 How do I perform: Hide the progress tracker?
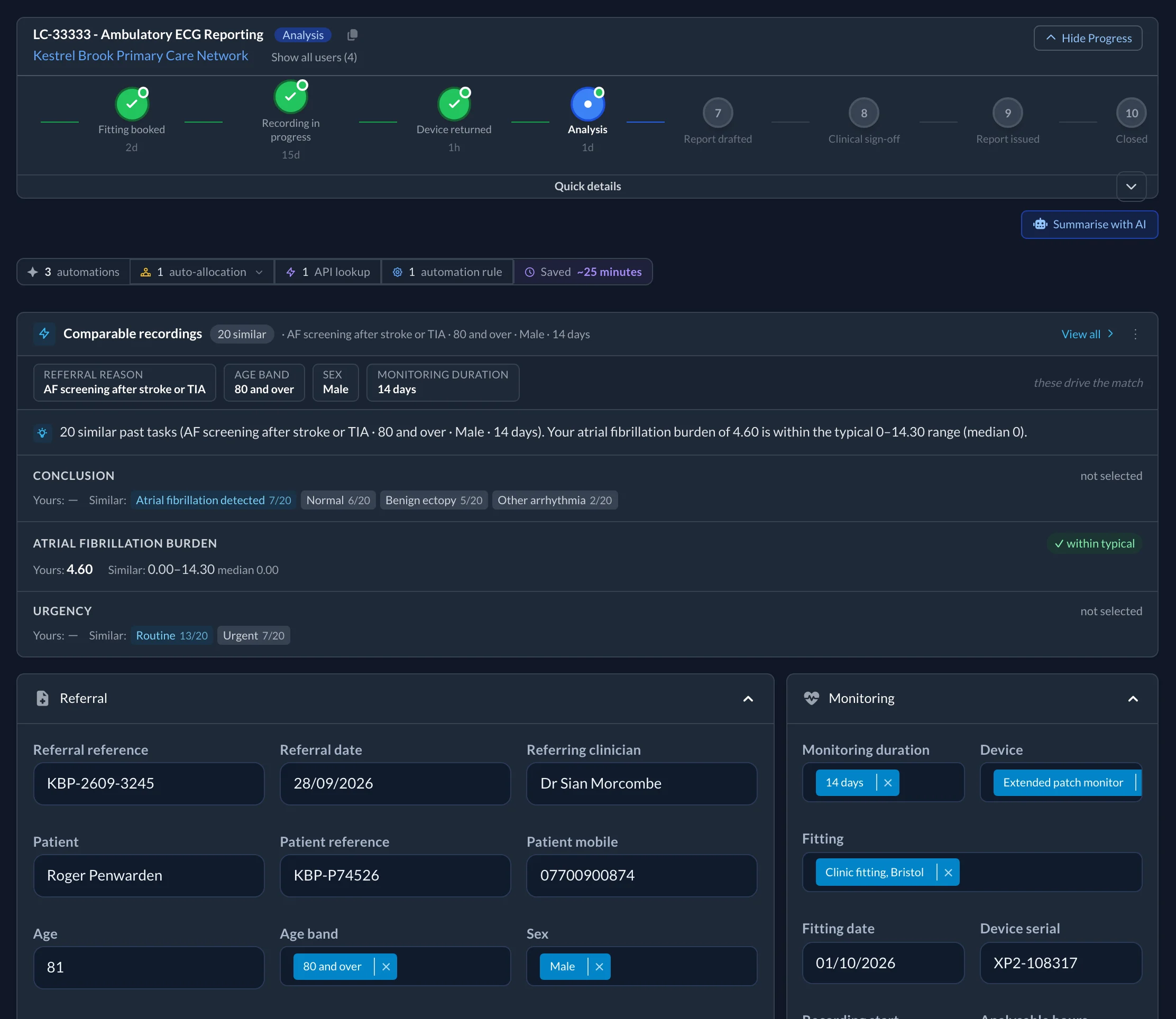(x=1088, y=38)
